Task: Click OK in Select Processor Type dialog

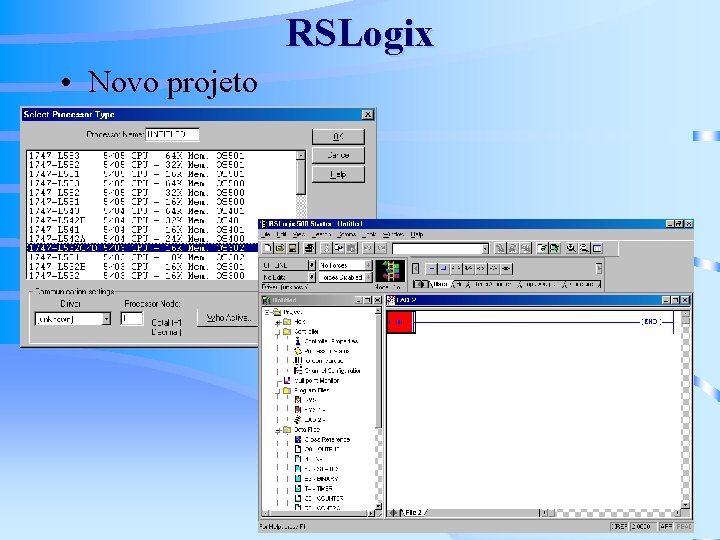Action: coord(338,136)
